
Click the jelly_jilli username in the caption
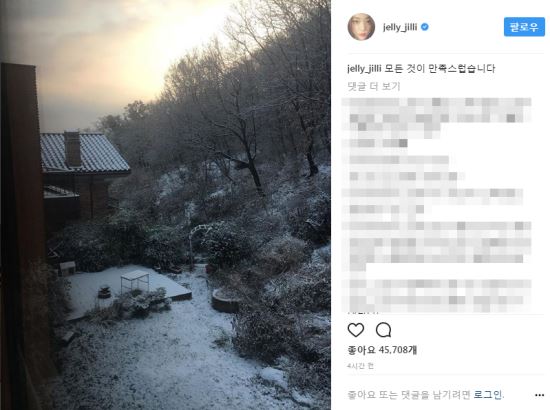coord(364,68)
